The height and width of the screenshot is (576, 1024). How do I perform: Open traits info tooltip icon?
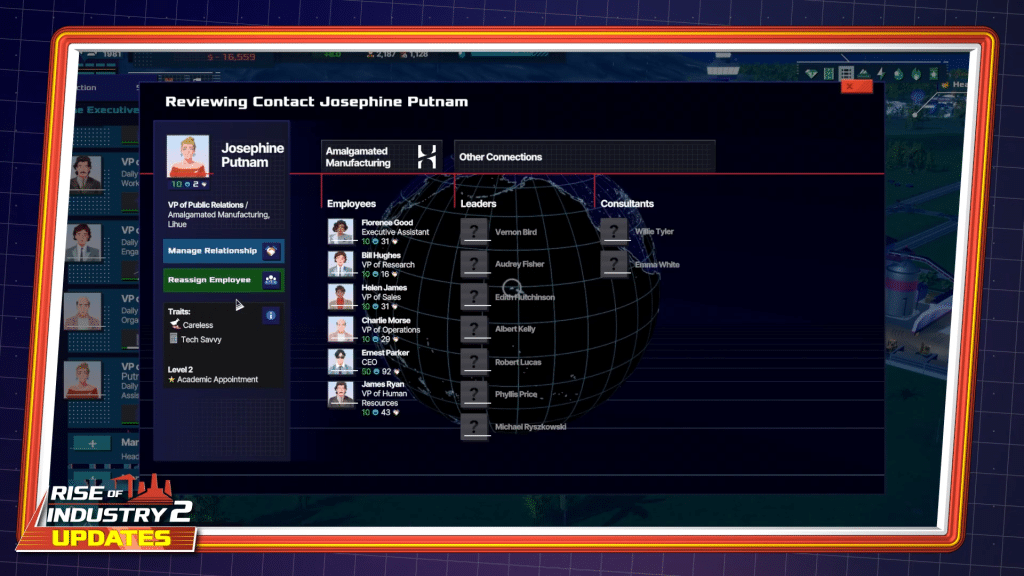pos(271,315)
